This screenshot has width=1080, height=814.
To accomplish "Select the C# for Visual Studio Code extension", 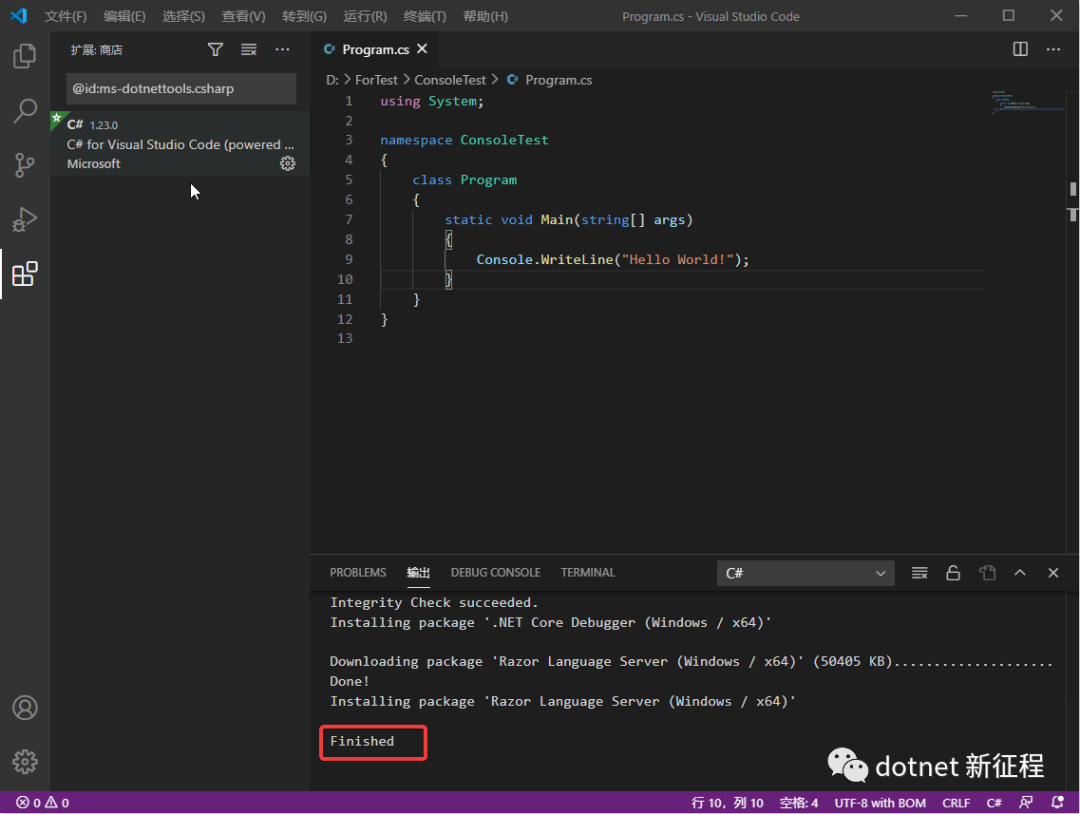I will [x=180, y=144].
